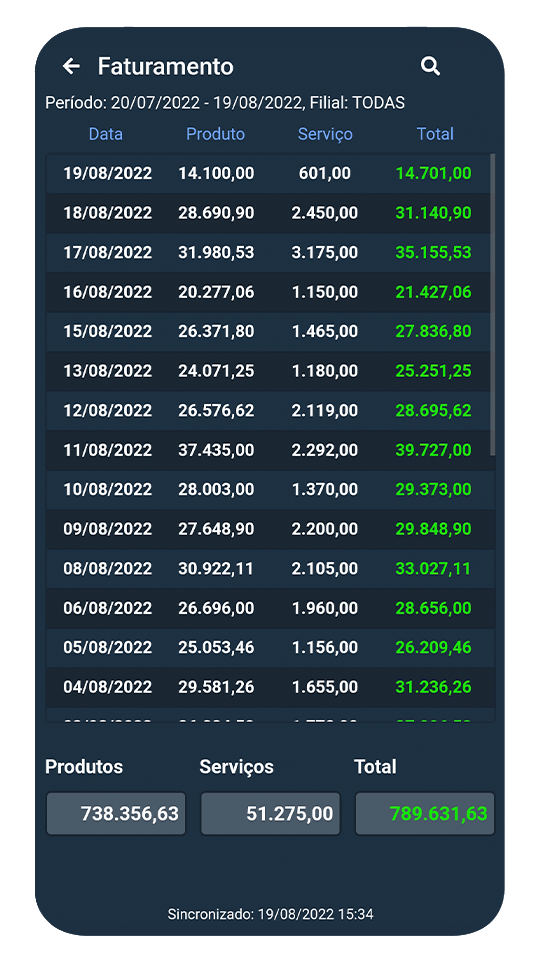Open search with the magnifier icon
541x963 pixels.
[x=430, y=66]
